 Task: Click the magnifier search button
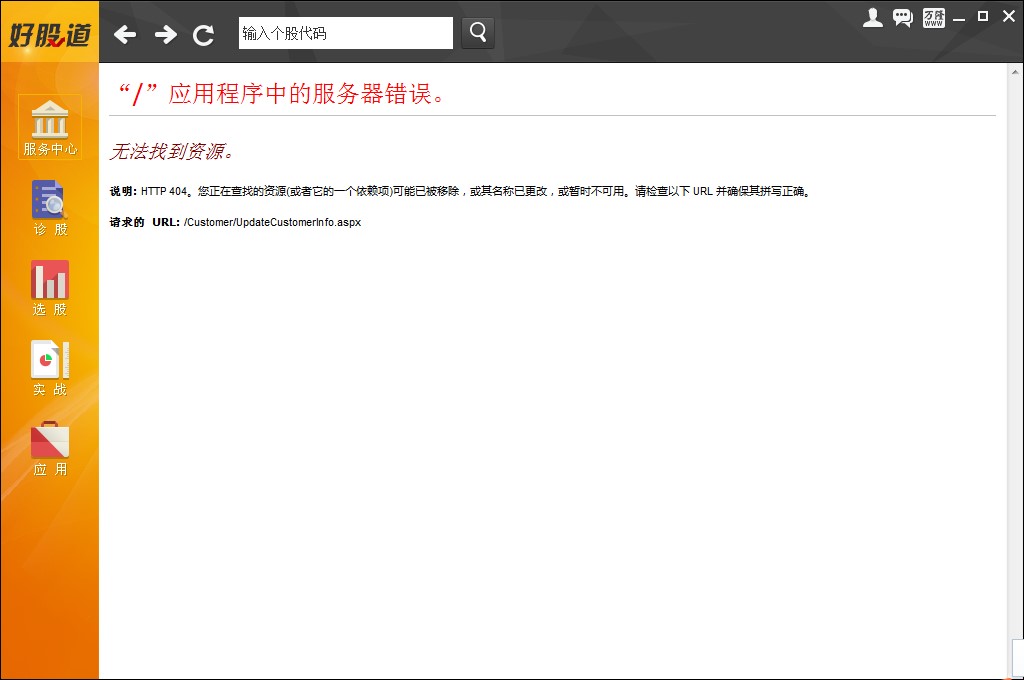click(478, 33)
